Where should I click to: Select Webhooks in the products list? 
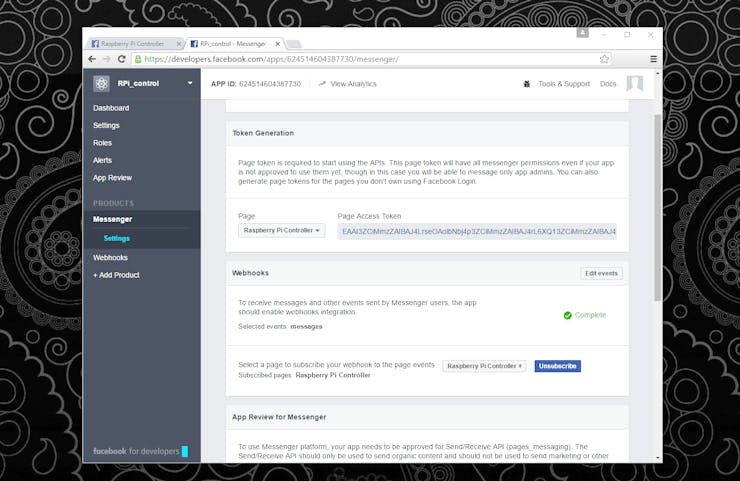(110, 258)
